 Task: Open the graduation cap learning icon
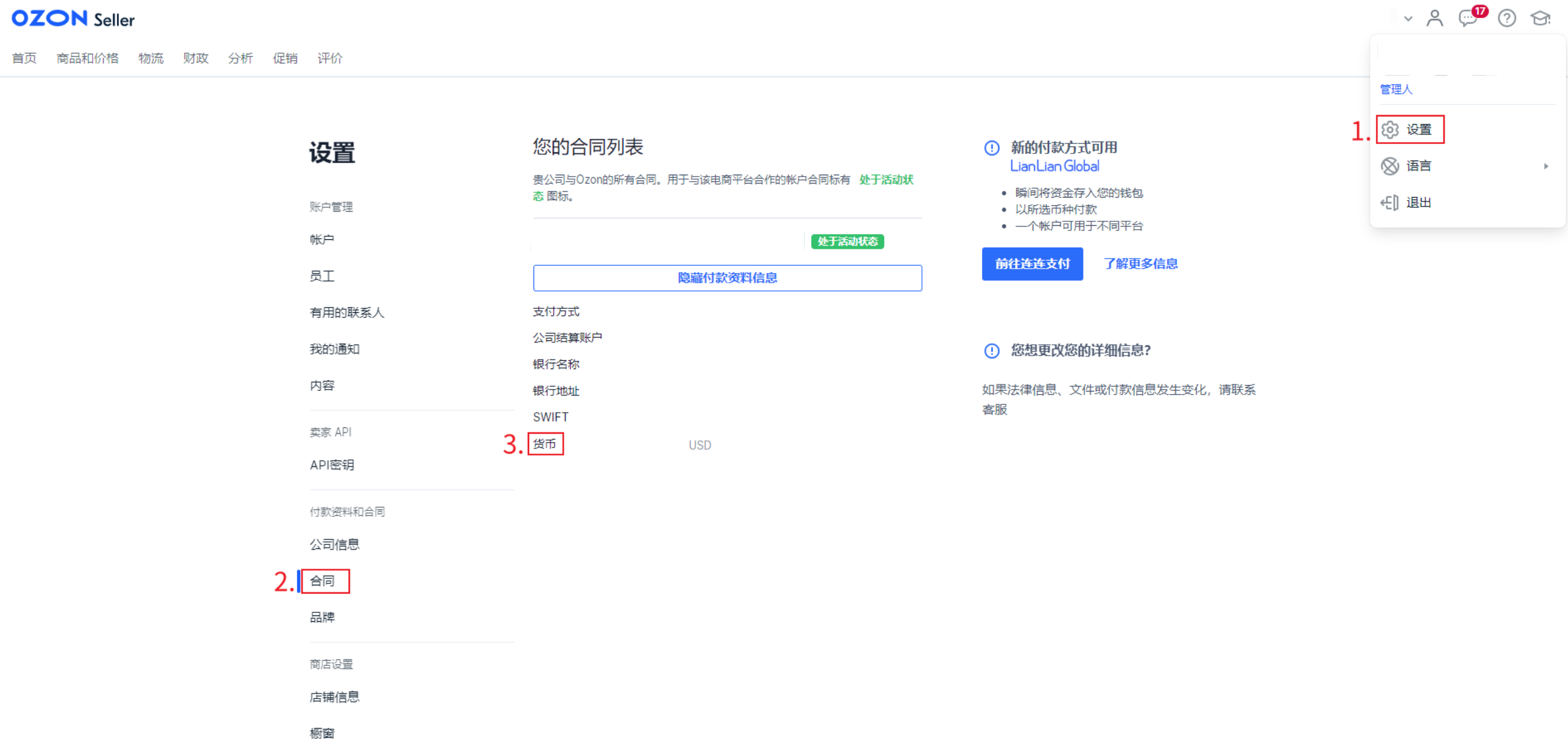pos(1540,18)
